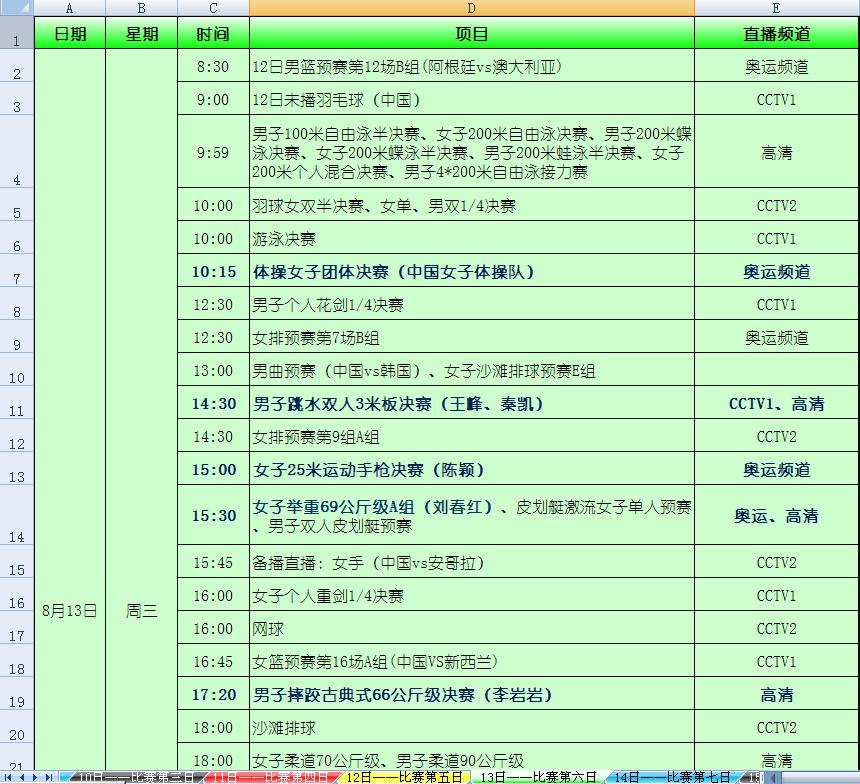Select row 19 by its row number
The image size is (860, 784).
pyautogui.click(x=17, y=695)
